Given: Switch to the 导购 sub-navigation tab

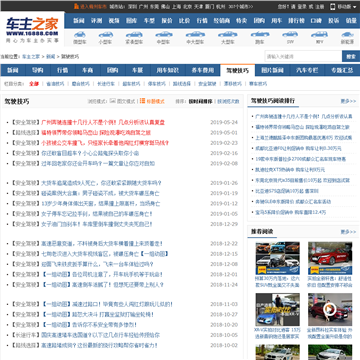Looking at the screenshot, I should 38,70.
